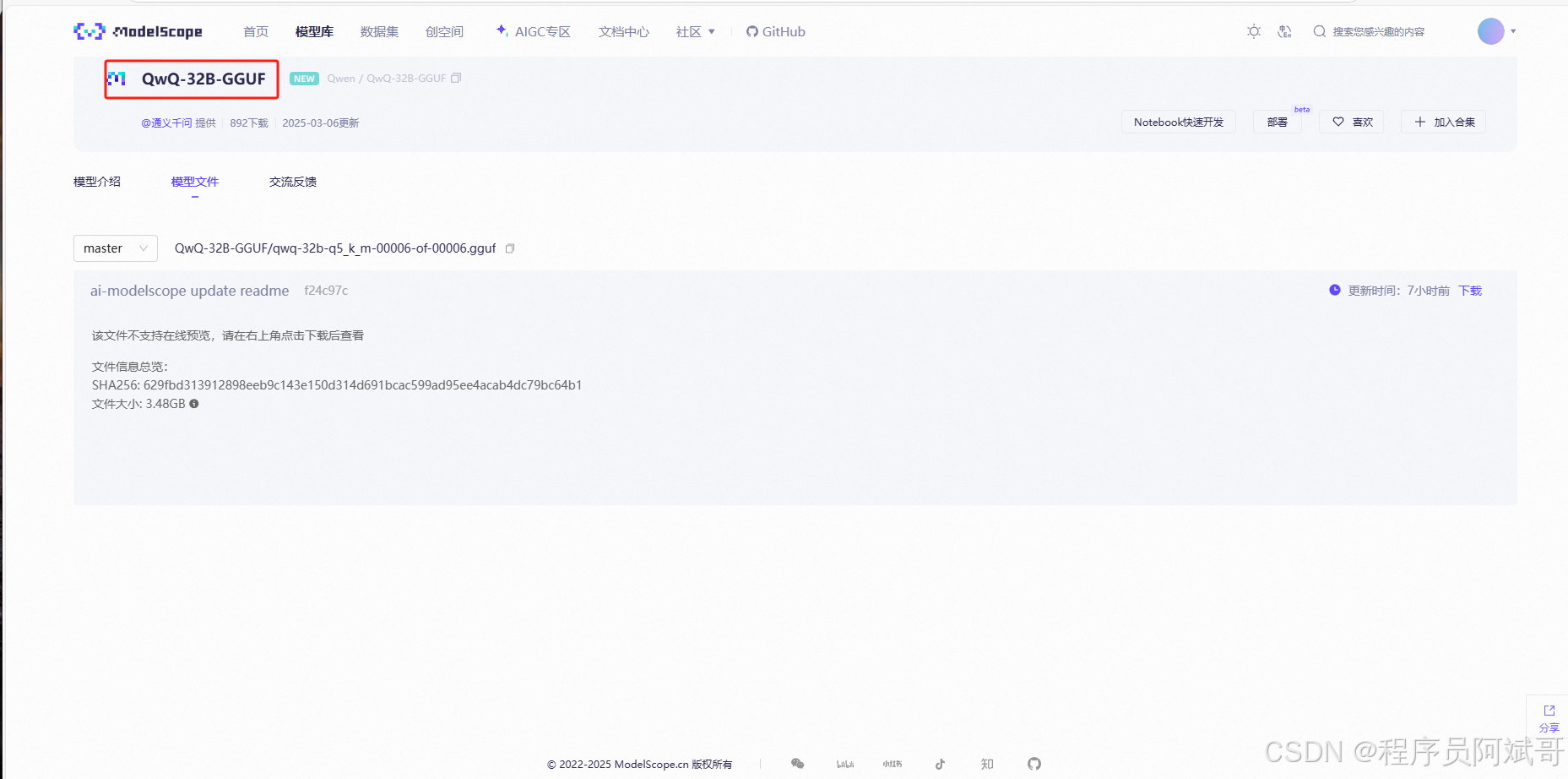Click the ModelScope logo
This screenshot has height=779, width=1568.
click(138, 31)
